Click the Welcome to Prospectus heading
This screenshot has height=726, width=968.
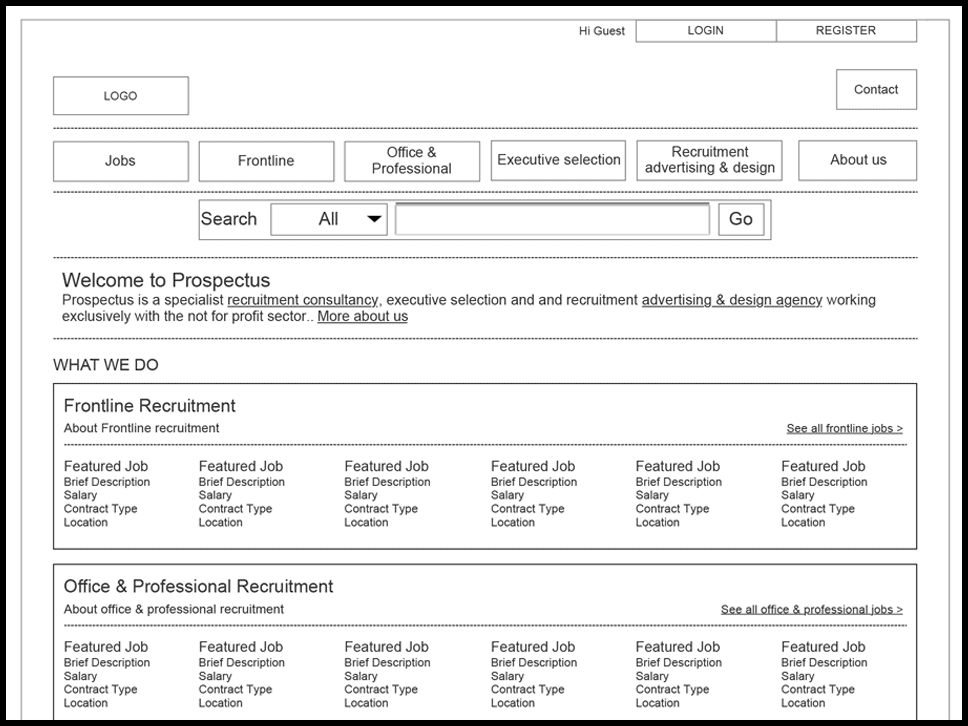(x=166, y=280)
